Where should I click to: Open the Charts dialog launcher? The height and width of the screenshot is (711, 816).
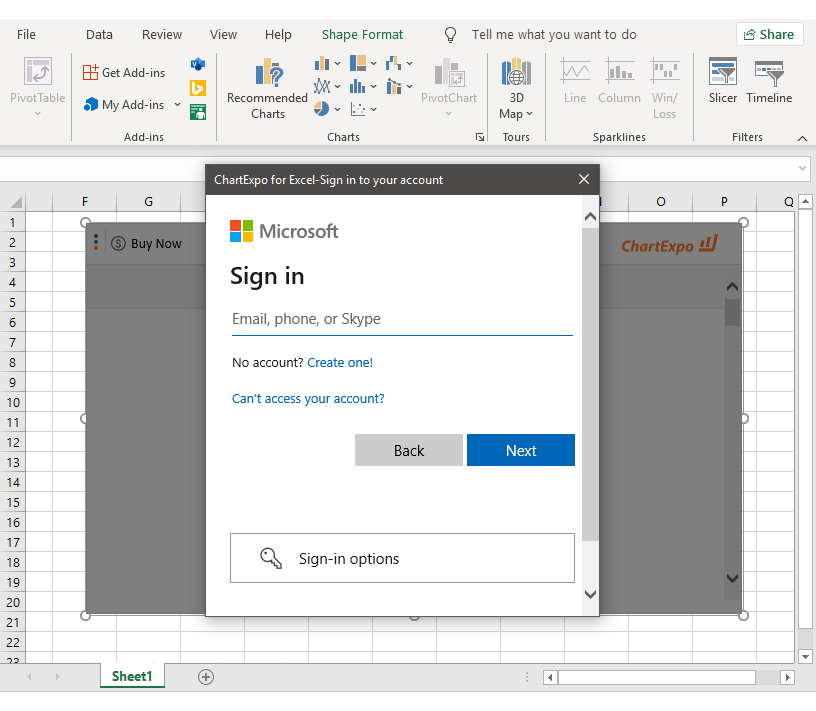pos(480,137)
